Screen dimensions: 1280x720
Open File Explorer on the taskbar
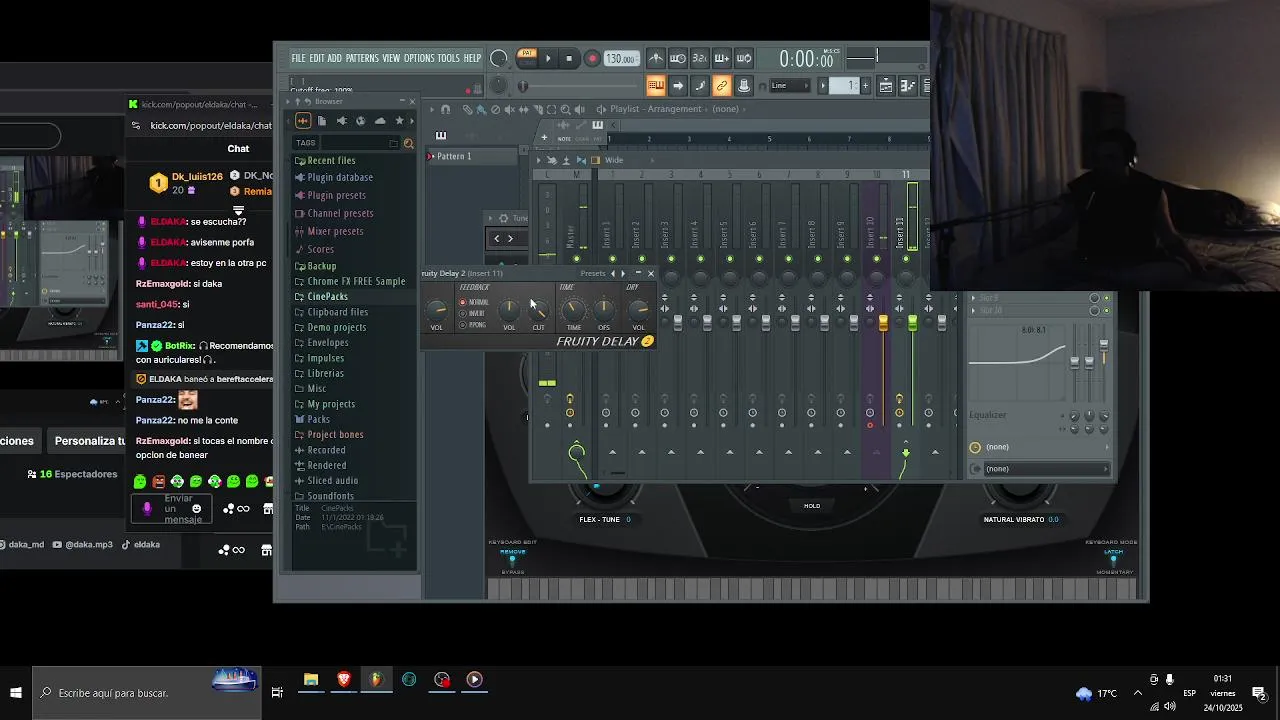pos(311,680)
